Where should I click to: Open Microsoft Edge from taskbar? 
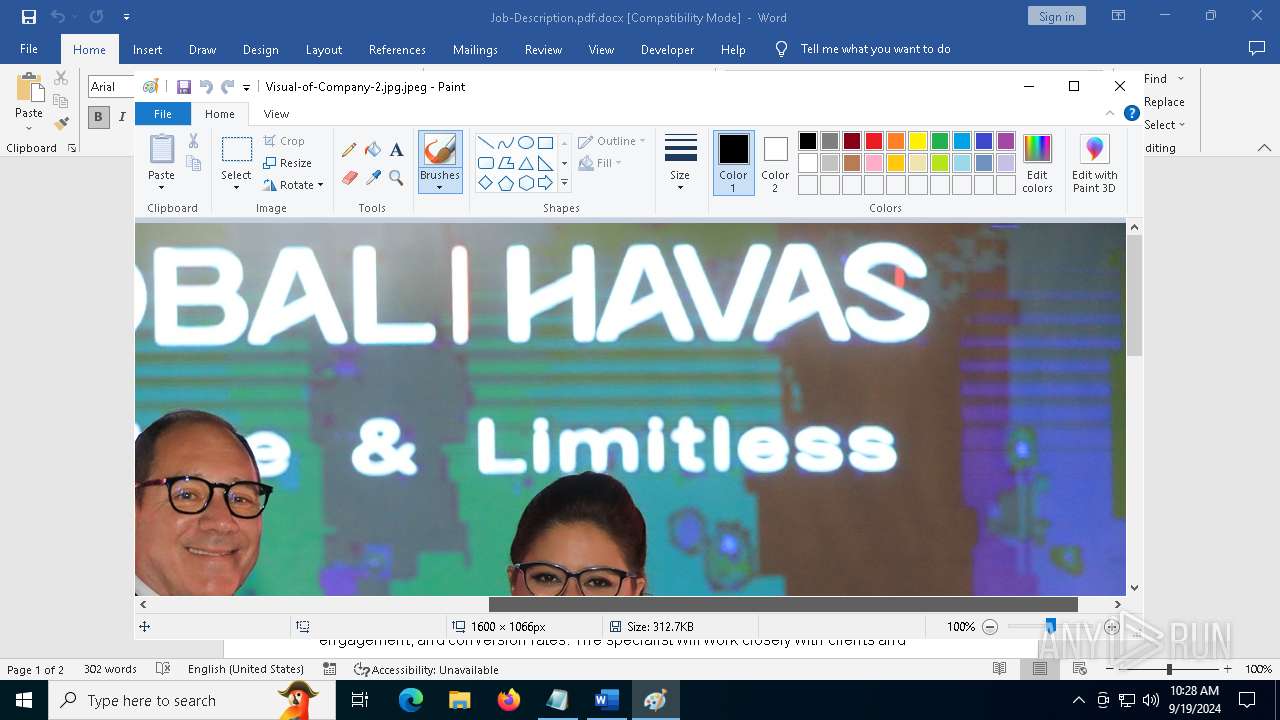[411, 700]
